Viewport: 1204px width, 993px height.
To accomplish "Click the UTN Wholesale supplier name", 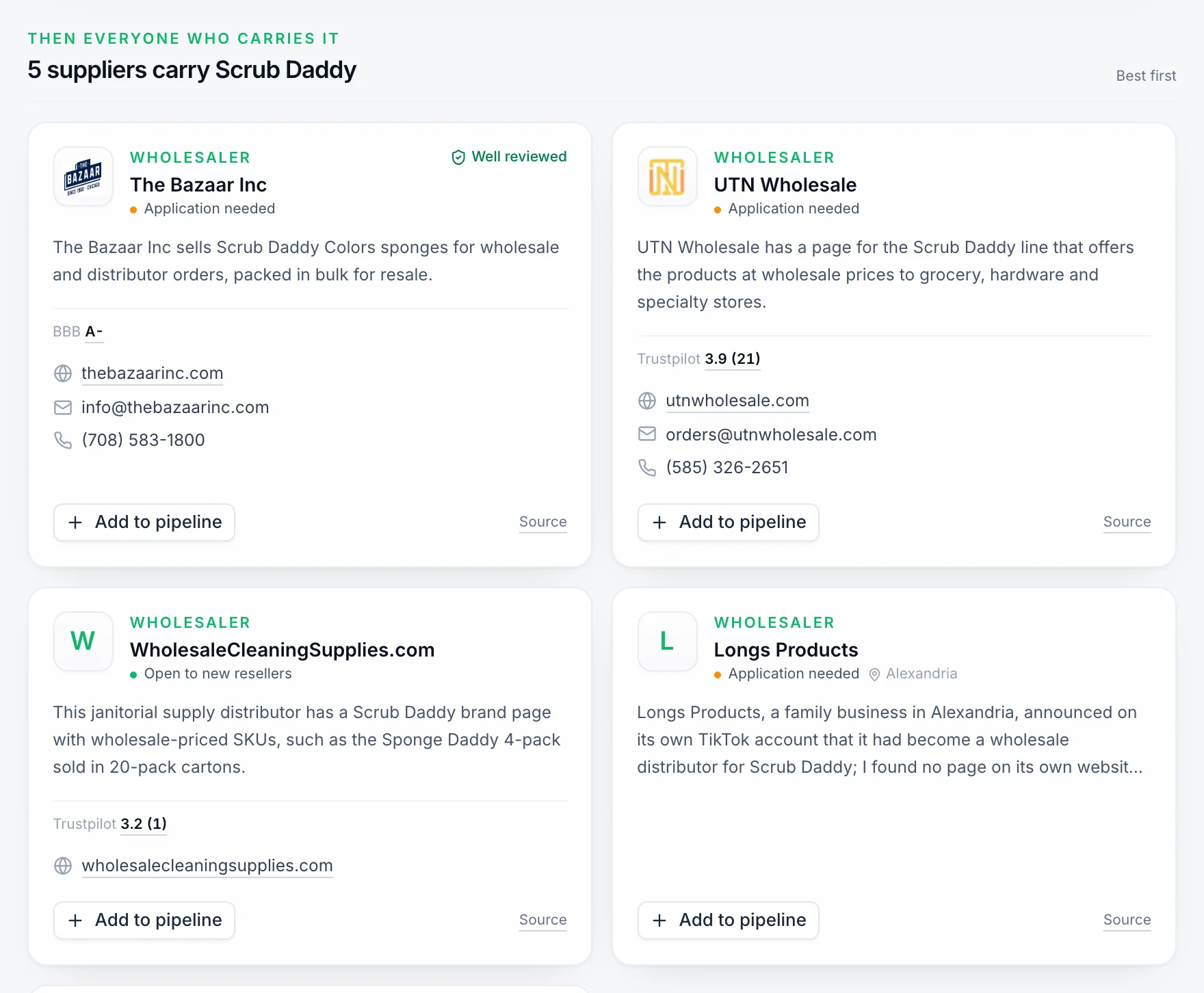I will pos(785,185).
